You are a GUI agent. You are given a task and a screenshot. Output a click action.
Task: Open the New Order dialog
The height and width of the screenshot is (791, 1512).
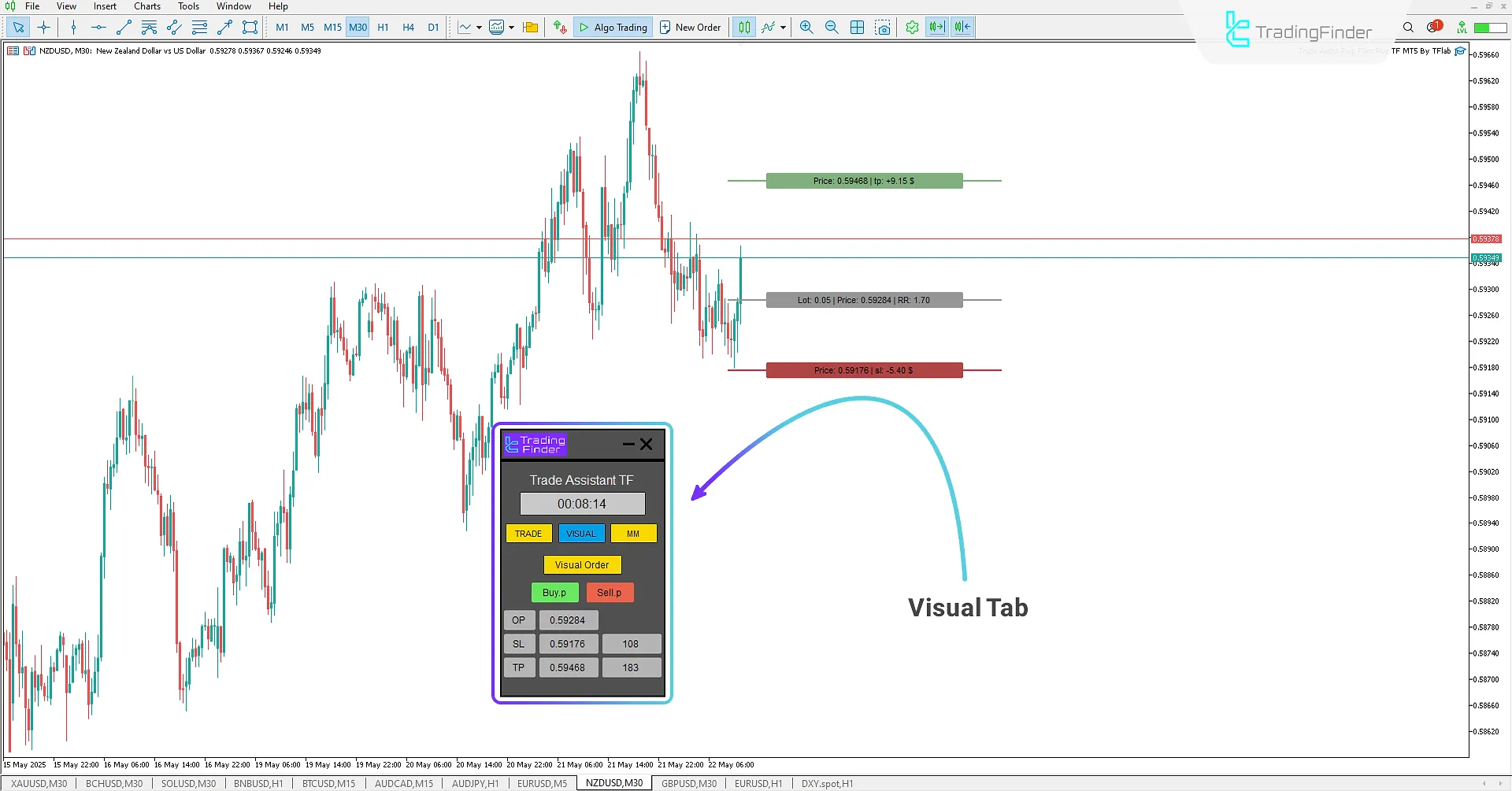pyautogui.click(x=690, y=27)
